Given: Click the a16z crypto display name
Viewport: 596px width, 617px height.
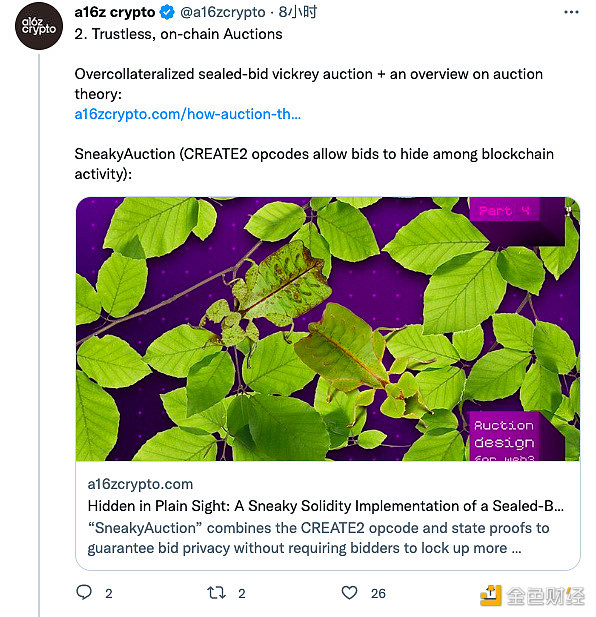Looking at the screenshot, I should (x=115, y=12).
